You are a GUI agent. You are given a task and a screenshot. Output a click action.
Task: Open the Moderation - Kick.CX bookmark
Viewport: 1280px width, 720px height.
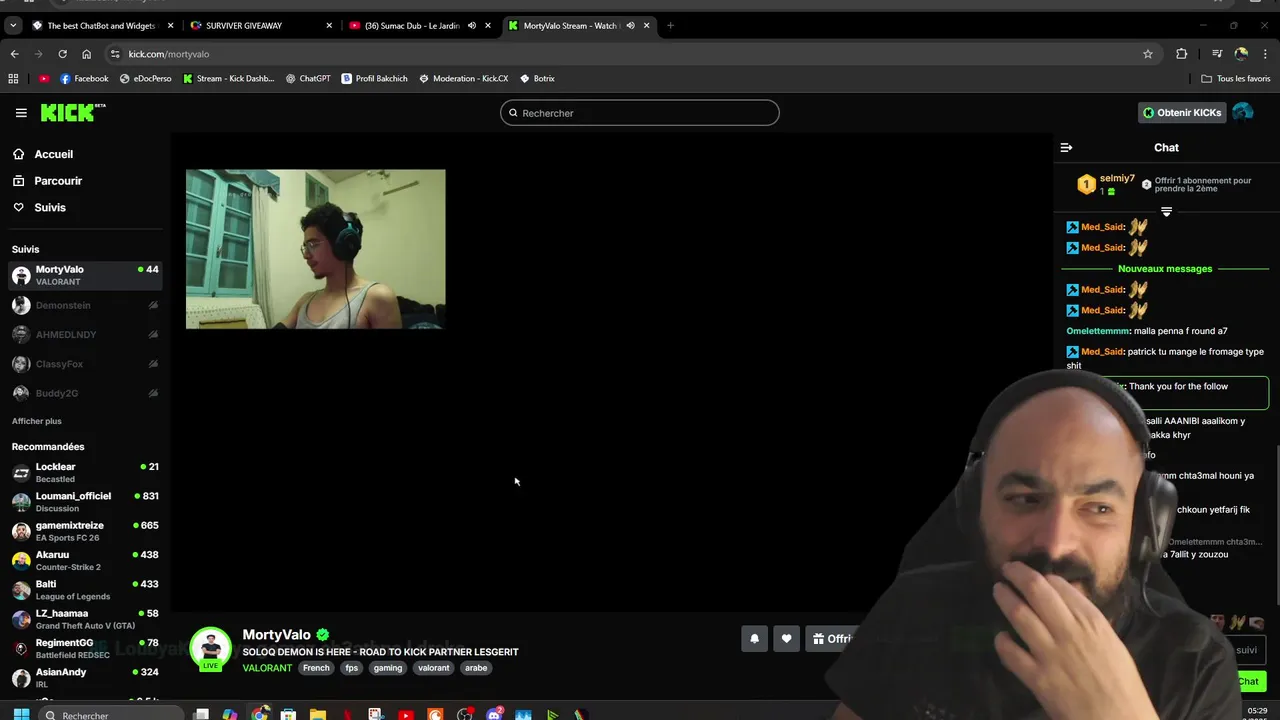(463, 78)
